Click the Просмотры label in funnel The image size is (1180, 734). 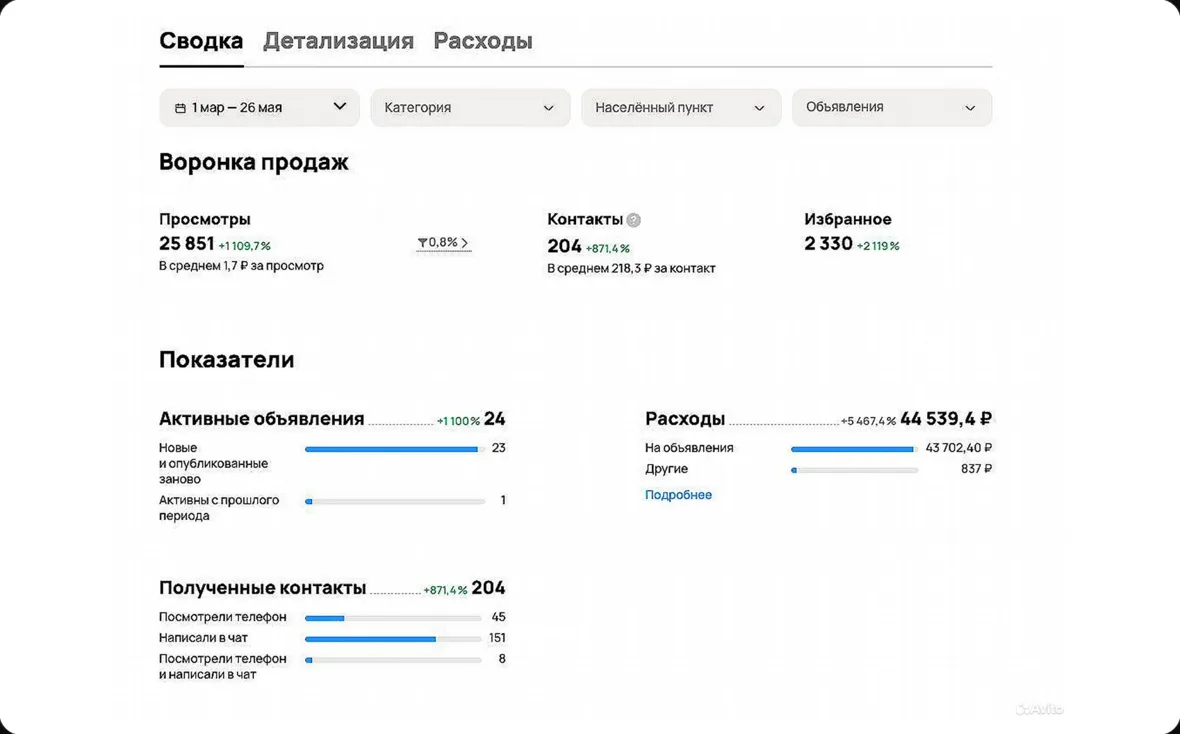click(205, 220)
